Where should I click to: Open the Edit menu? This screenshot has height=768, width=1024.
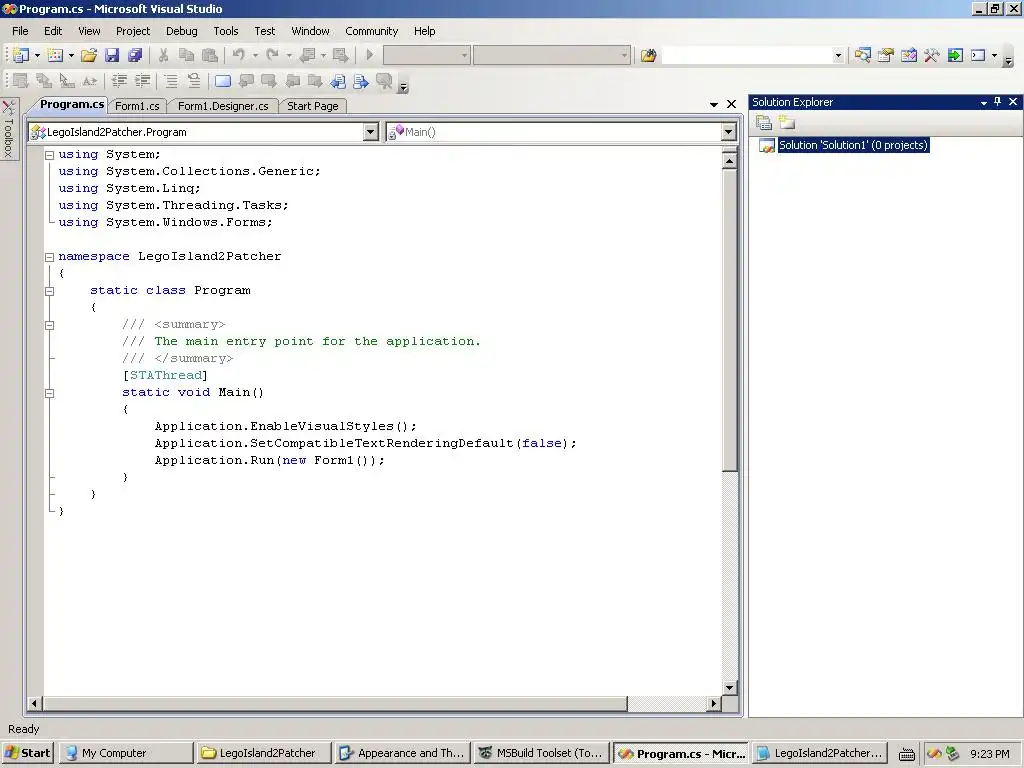coord(53,31)
